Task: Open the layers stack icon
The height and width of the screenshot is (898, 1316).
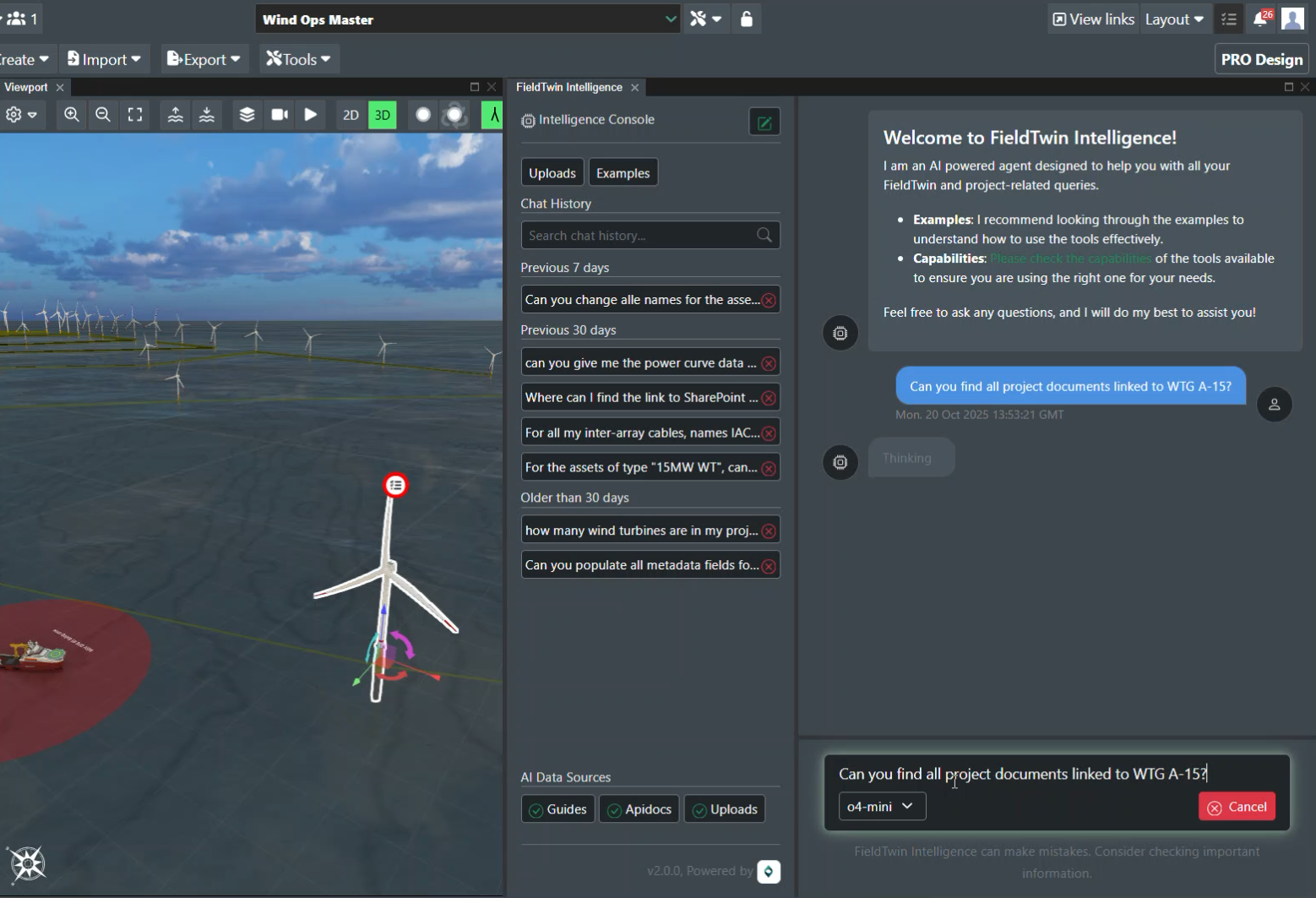Action: [x=247, y=115]
